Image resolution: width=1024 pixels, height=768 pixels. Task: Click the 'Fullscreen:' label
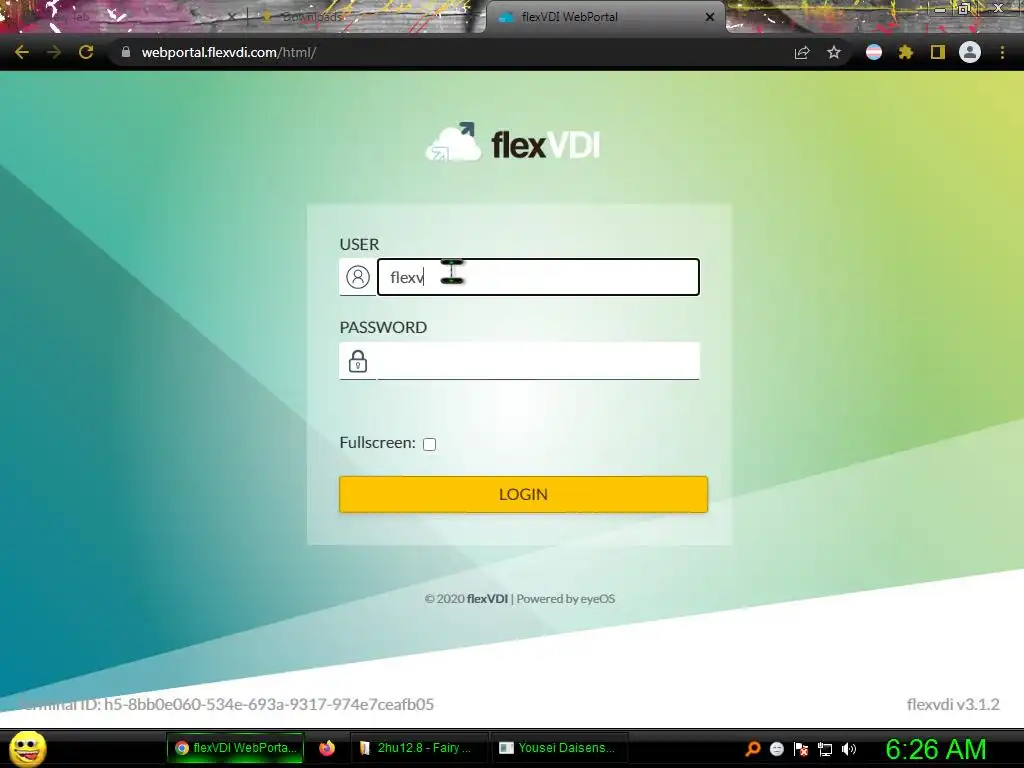pyautogui.click(x=377, y=443)
